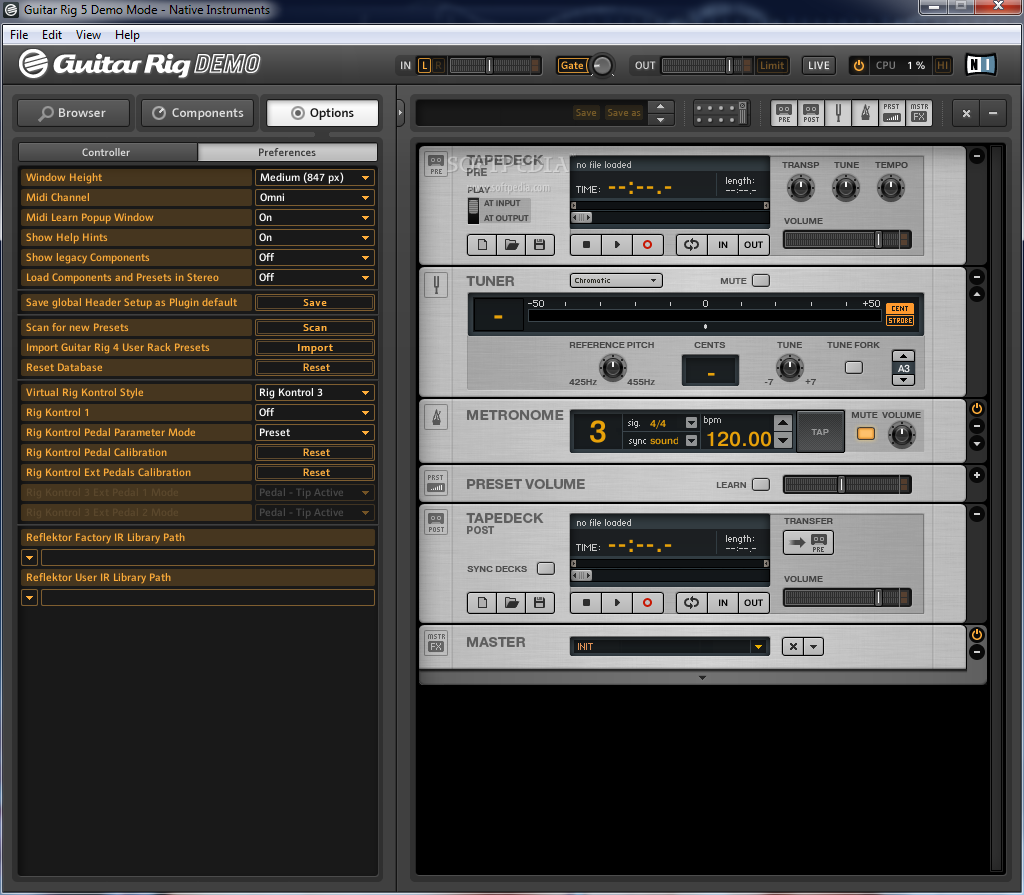
Task: Expand Reflektor Factory IR Library Path arrow
Action: tap(29, 558)
